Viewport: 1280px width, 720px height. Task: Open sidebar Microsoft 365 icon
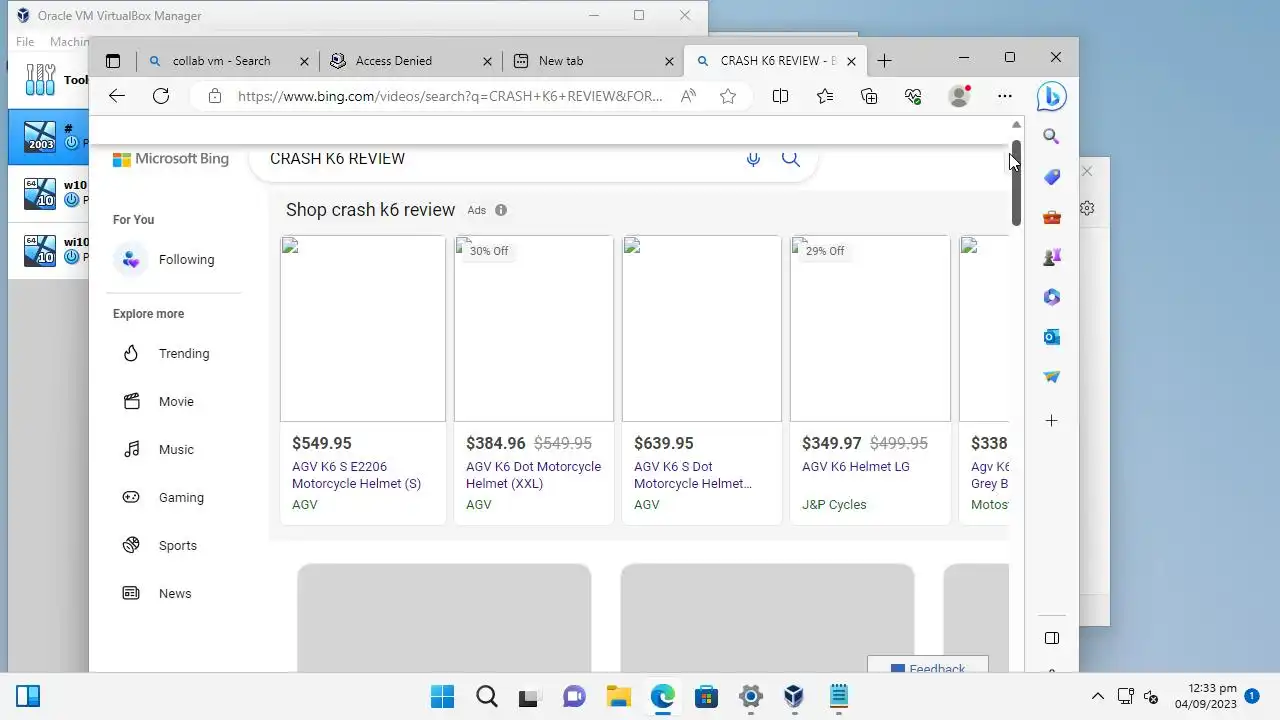(1051, 297)
